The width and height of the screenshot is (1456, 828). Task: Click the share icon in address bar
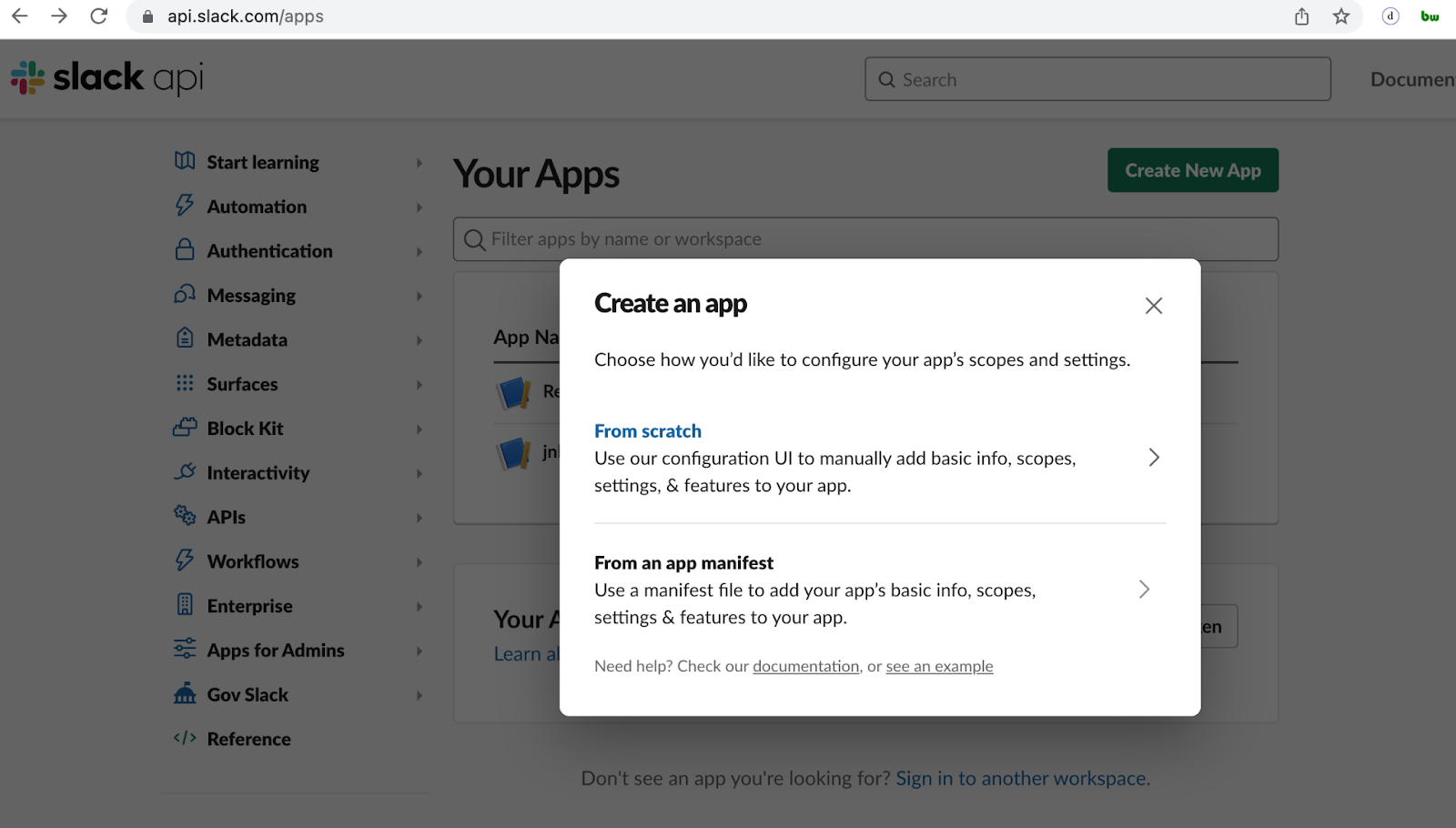coord(1302,16)
